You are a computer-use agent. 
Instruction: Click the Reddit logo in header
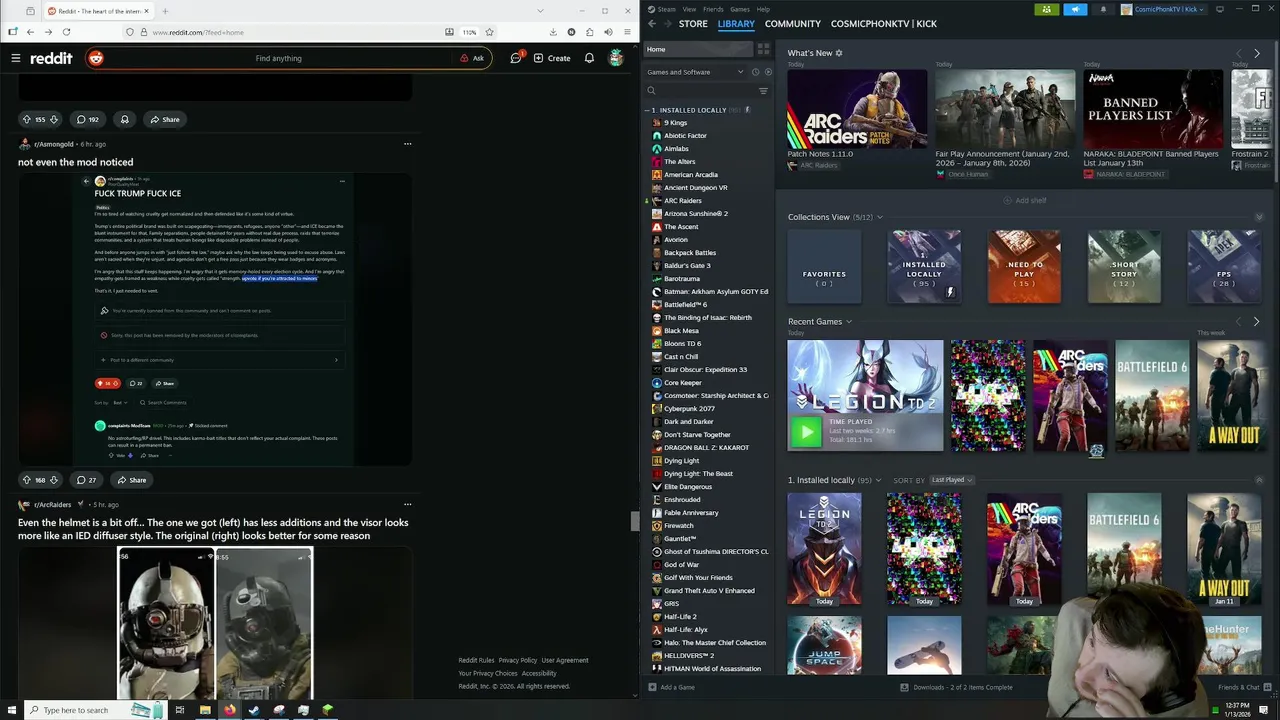click(x=51, y=58)
